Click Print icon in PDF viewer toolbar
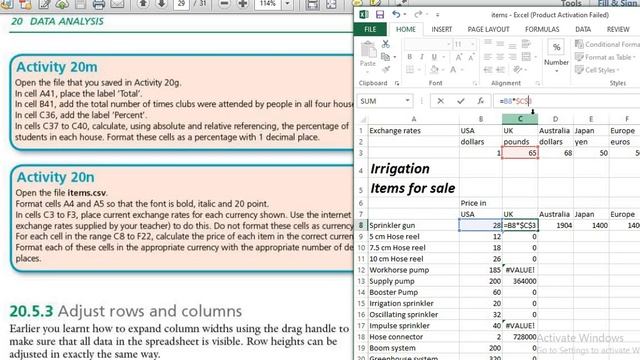Viewport: 640px width, 360px height. click(x=99, y=4)
